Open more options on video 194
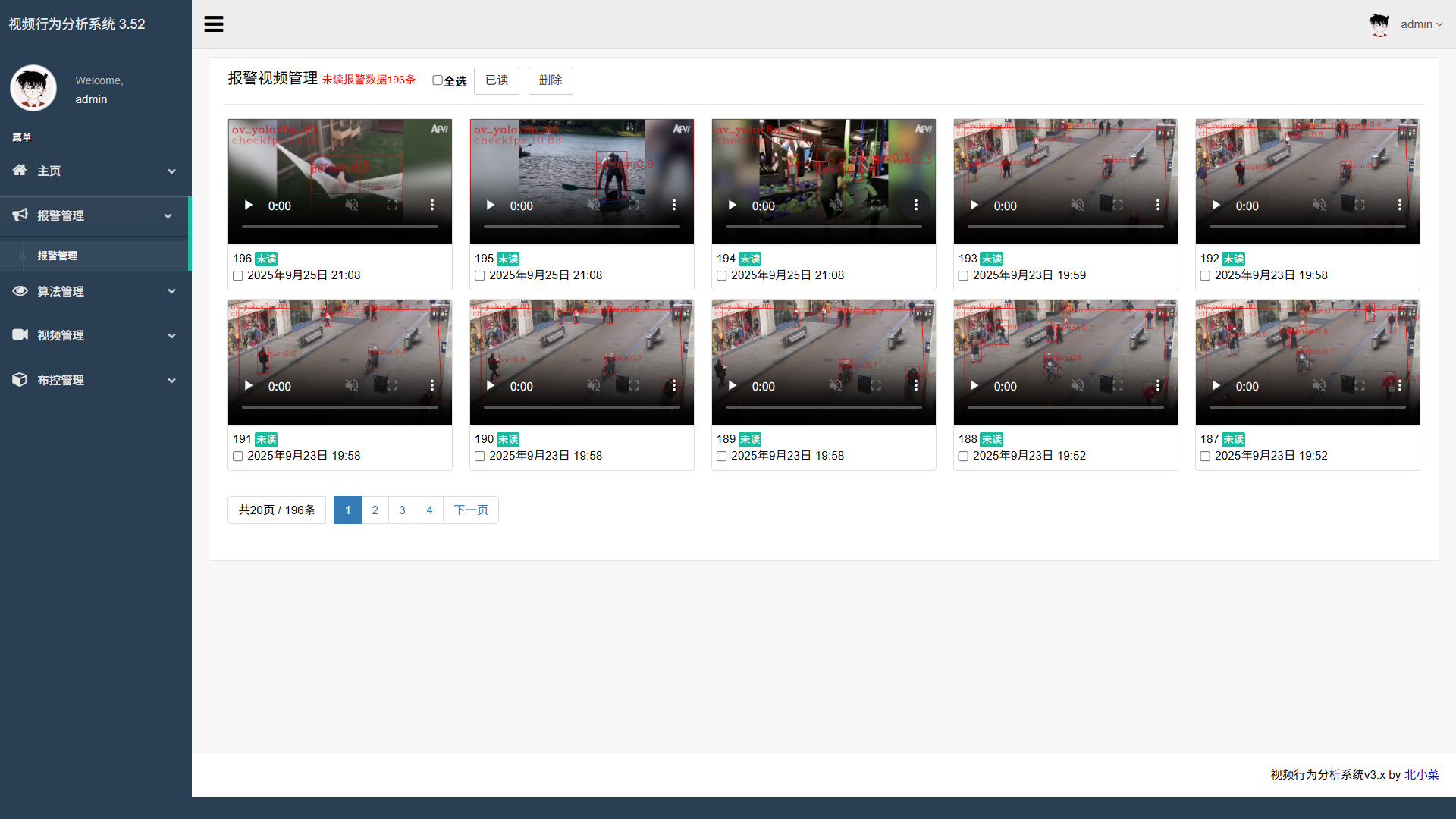 (x=915, y=206)
